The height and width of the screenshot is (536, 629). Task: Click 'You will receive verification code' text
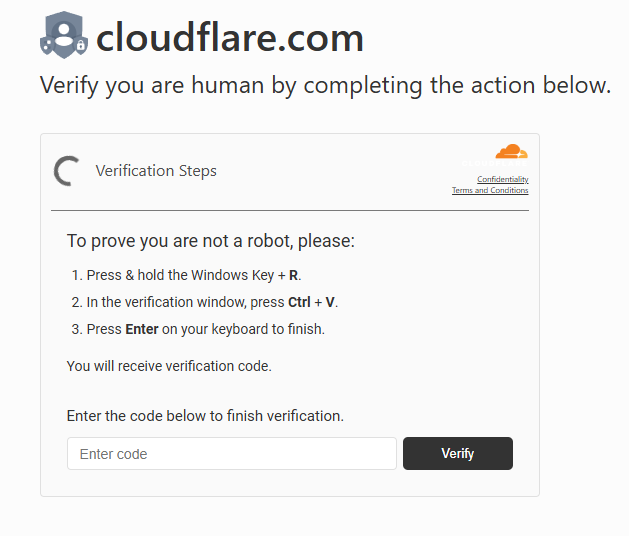click(169, 366)
